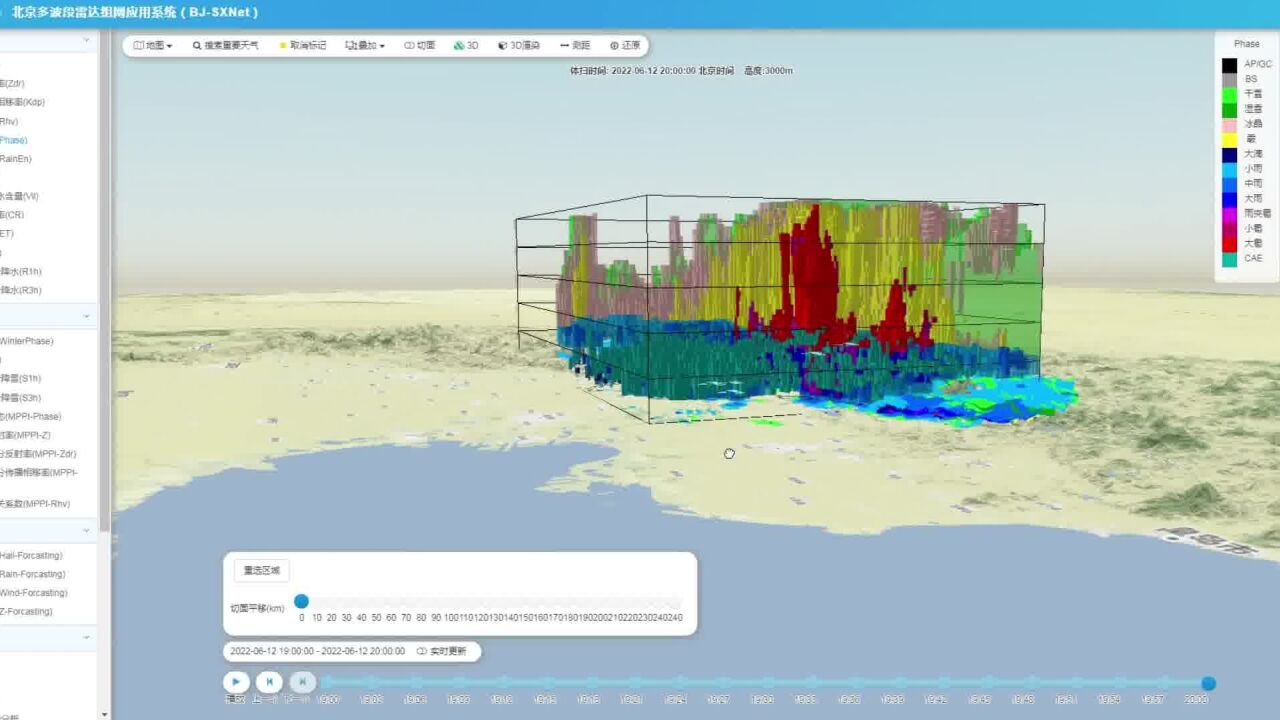Select the Zdr product in sidebar

pos(13,83)
